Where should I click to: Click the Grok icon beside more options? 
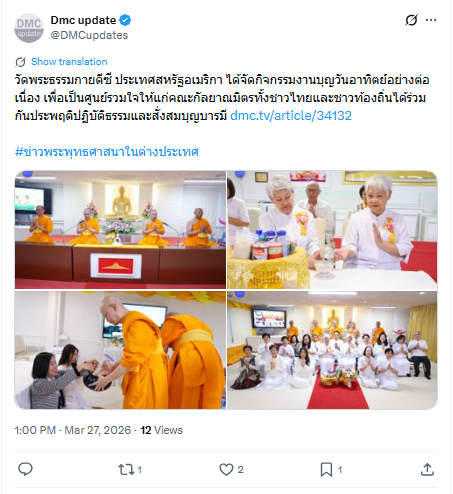411,20
